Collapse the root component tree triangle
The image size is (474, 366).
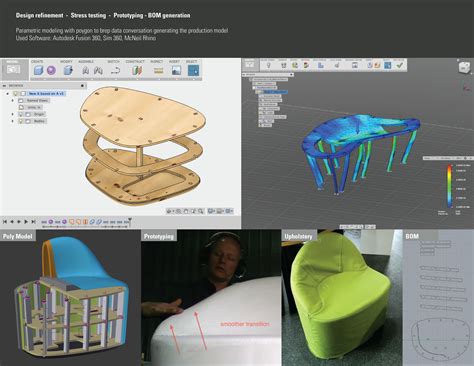(8, 94)
